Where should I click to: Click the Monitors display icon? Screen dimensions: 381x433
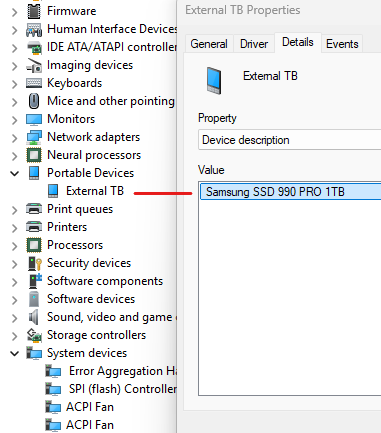pyautogui.click(x=34, y=119)
